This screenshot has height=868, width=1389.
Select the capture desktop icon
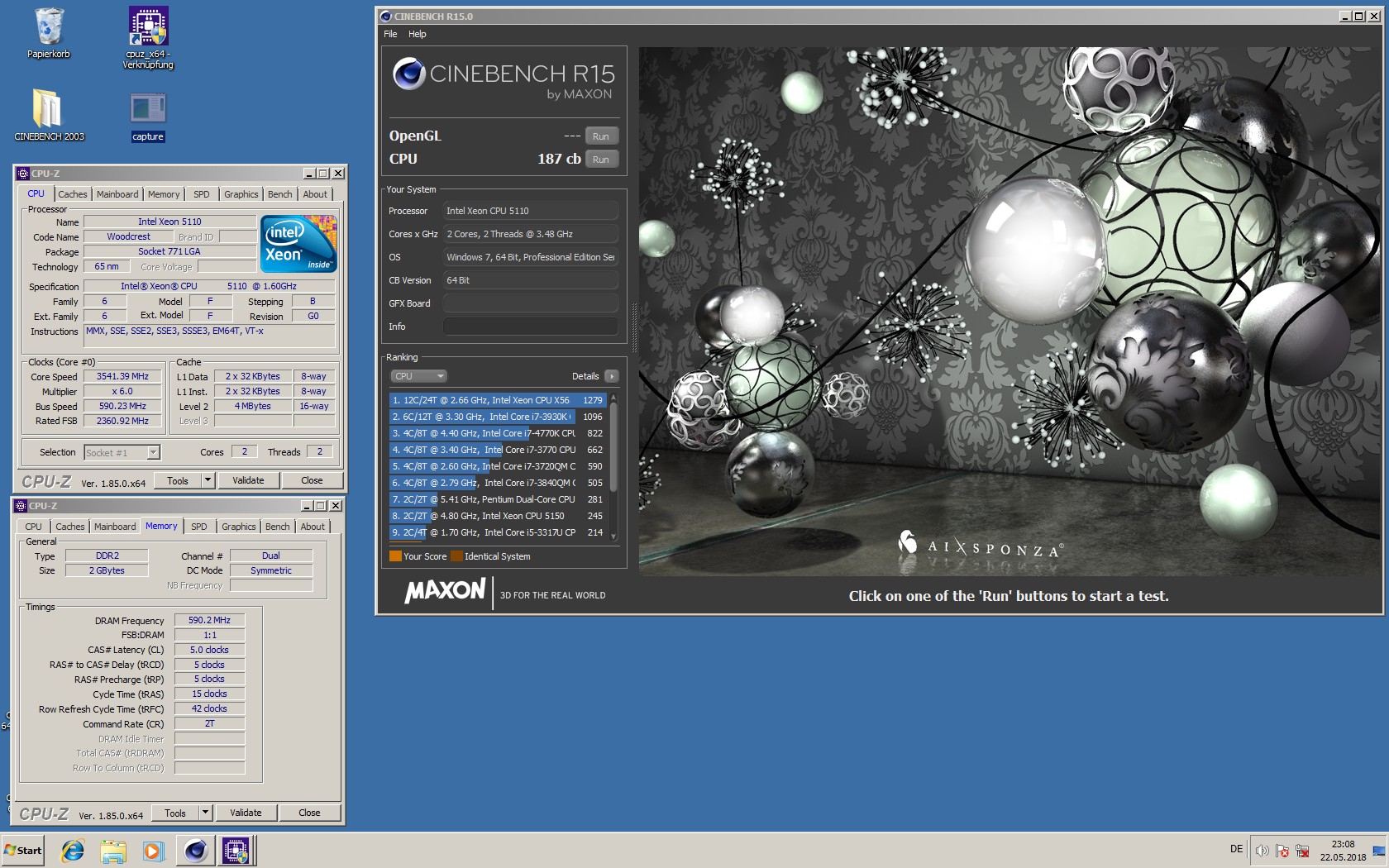tap(148, 117)
